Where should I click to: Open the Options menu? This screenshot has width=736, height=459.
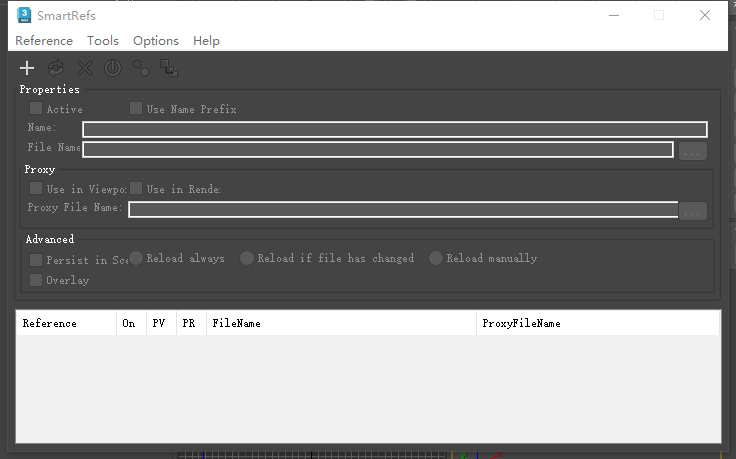pyautogui.click(x=156, y=41)
